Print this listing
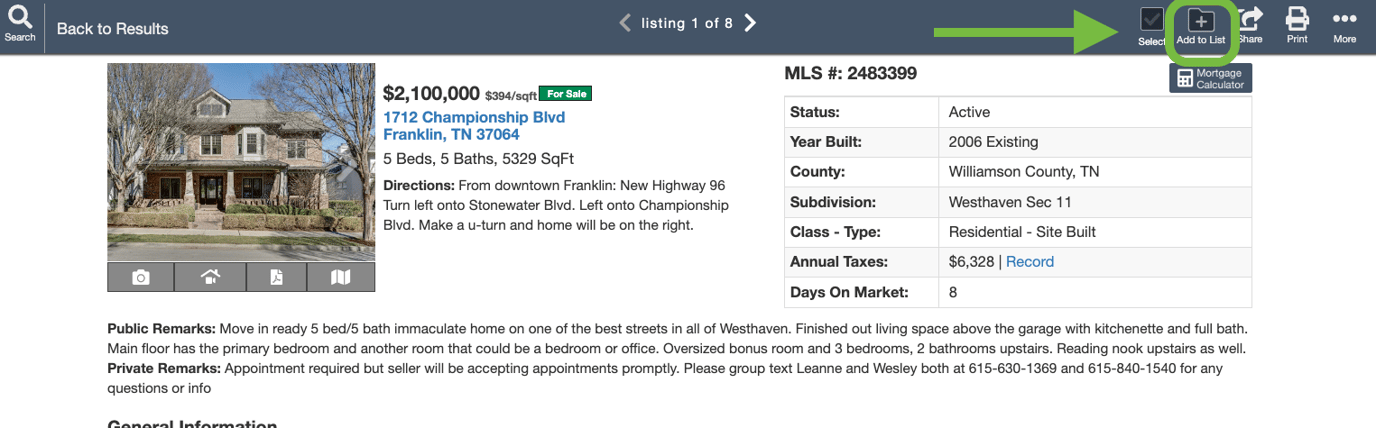 click(x=1297, y=22)
